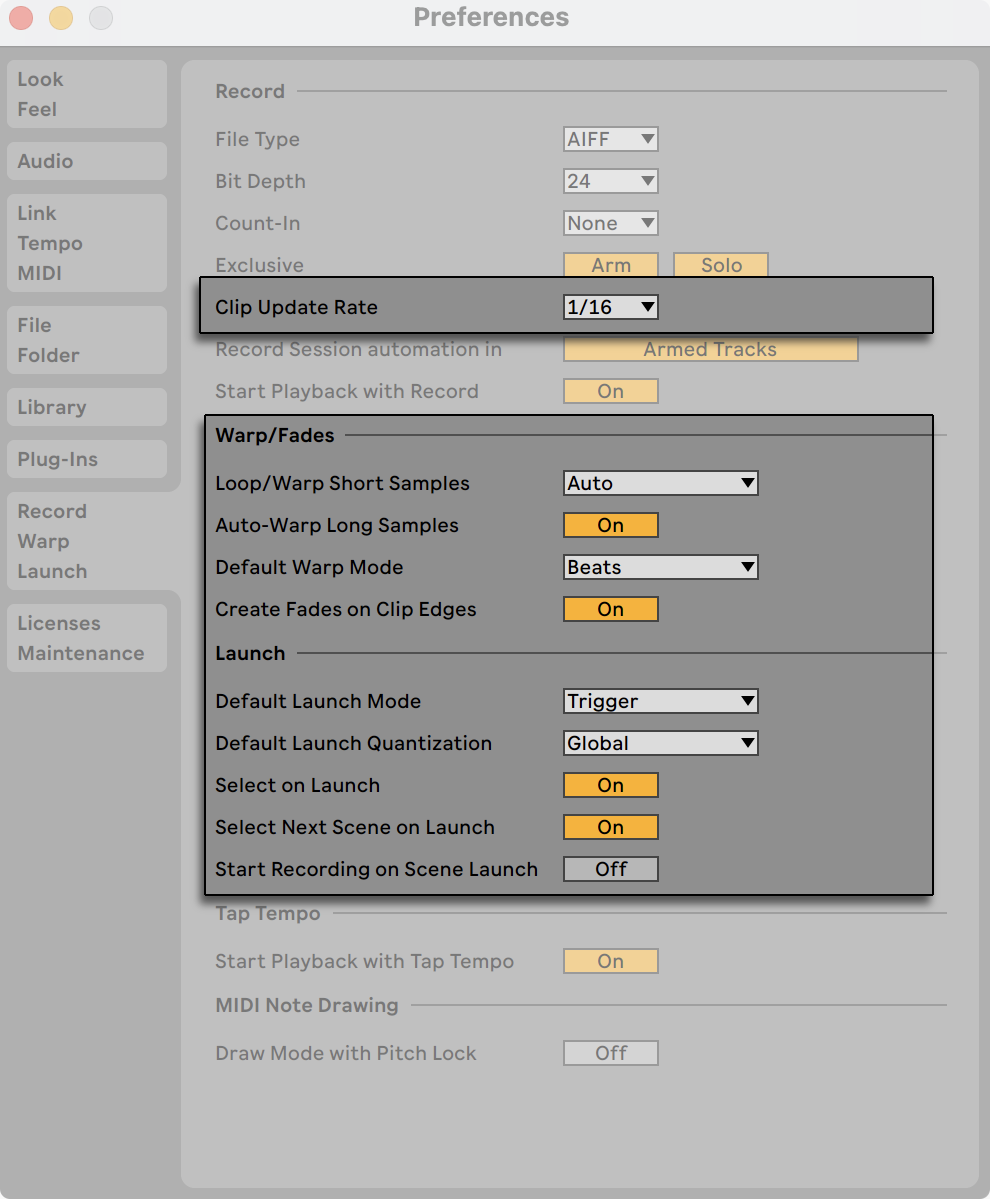Screen dimensions: 990x1199
Task: Open the Bit Depth selector
Action: (610, 181)
